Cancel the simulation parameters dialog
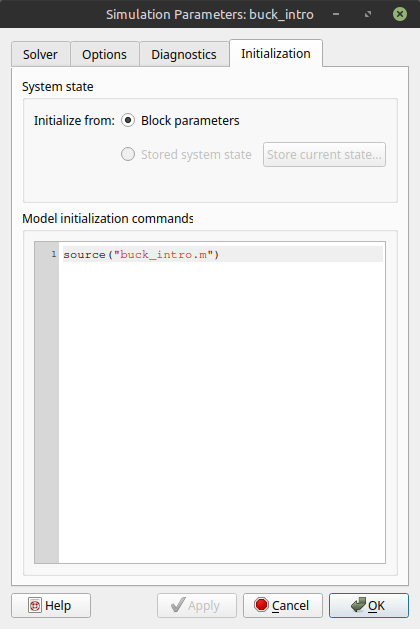 coord(283,605)
